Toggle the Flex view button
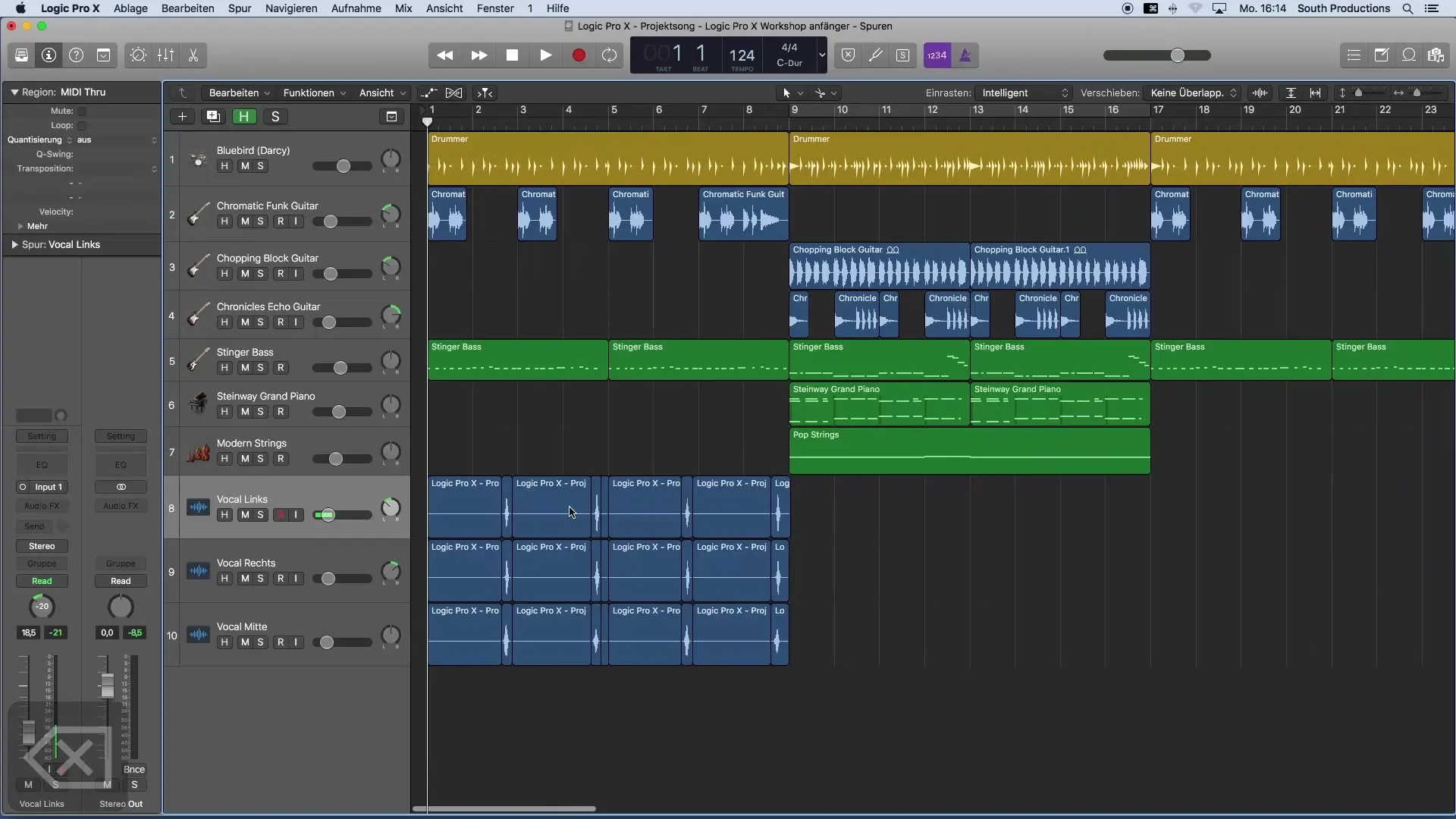Screen dimensions: 1456x819 (453, 93)
